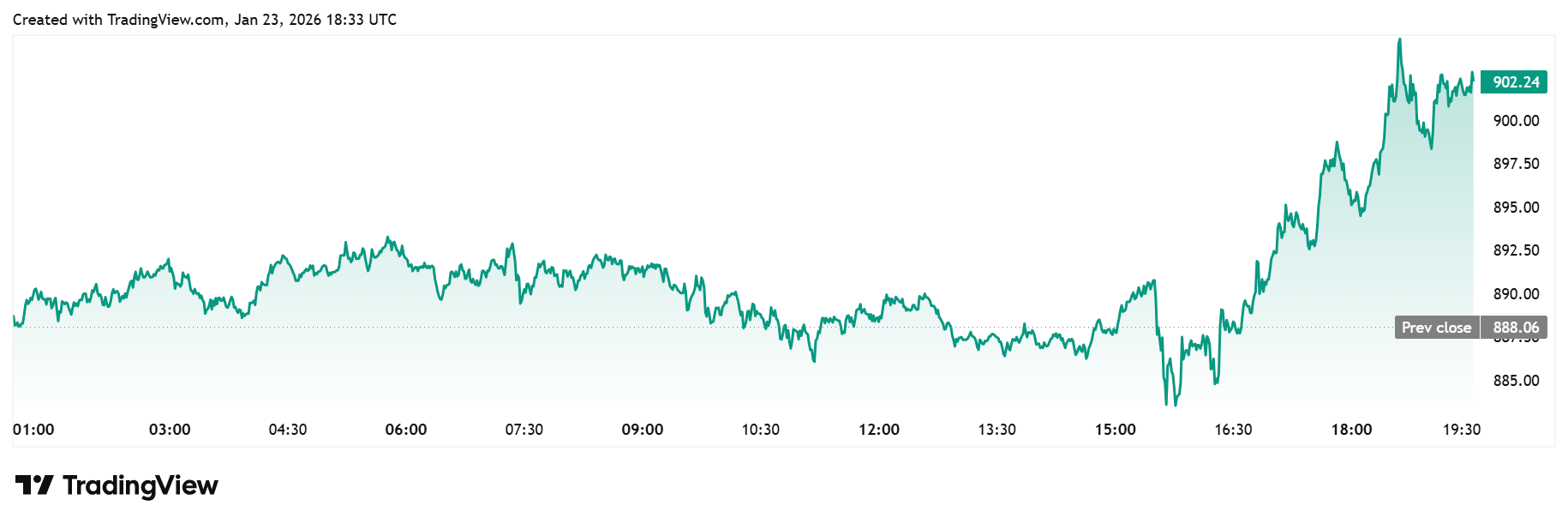Click the "Prev close" label
The height and width of the screenshot is (524, 1568).
click(1436, 328)
